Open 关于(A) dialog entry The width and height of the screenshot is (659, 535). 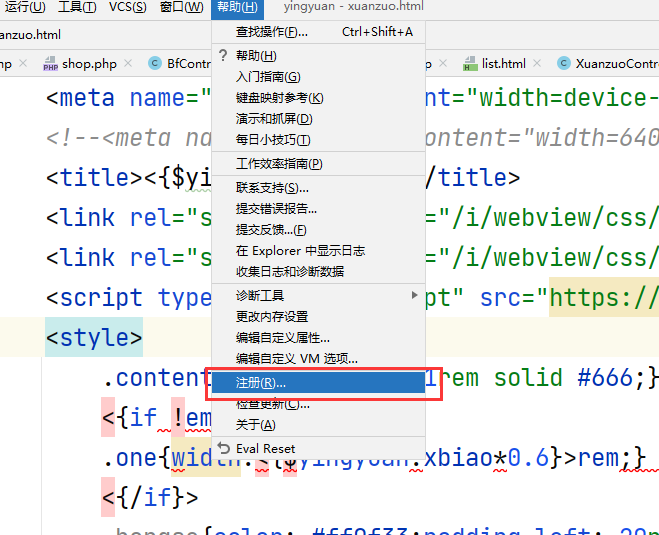(x=319, y=425)
